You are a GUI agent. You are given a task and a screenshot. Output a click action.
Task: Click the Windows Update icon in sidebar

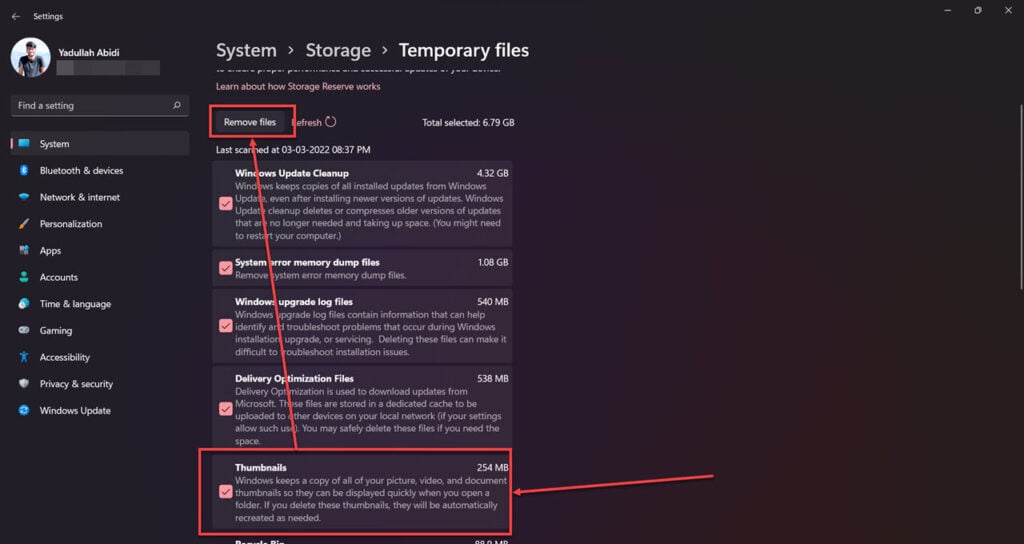pos(24,411)
